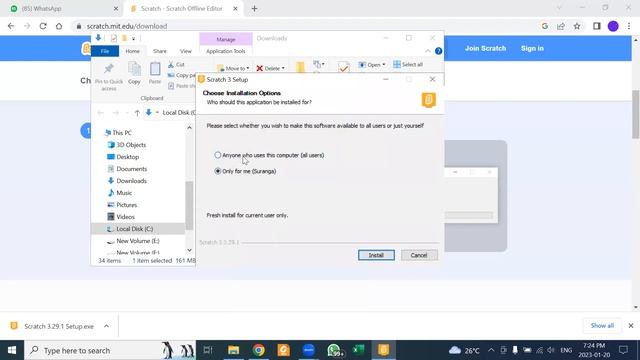
Task: Open Chrome three-dot menu
Action: [629, 26]
